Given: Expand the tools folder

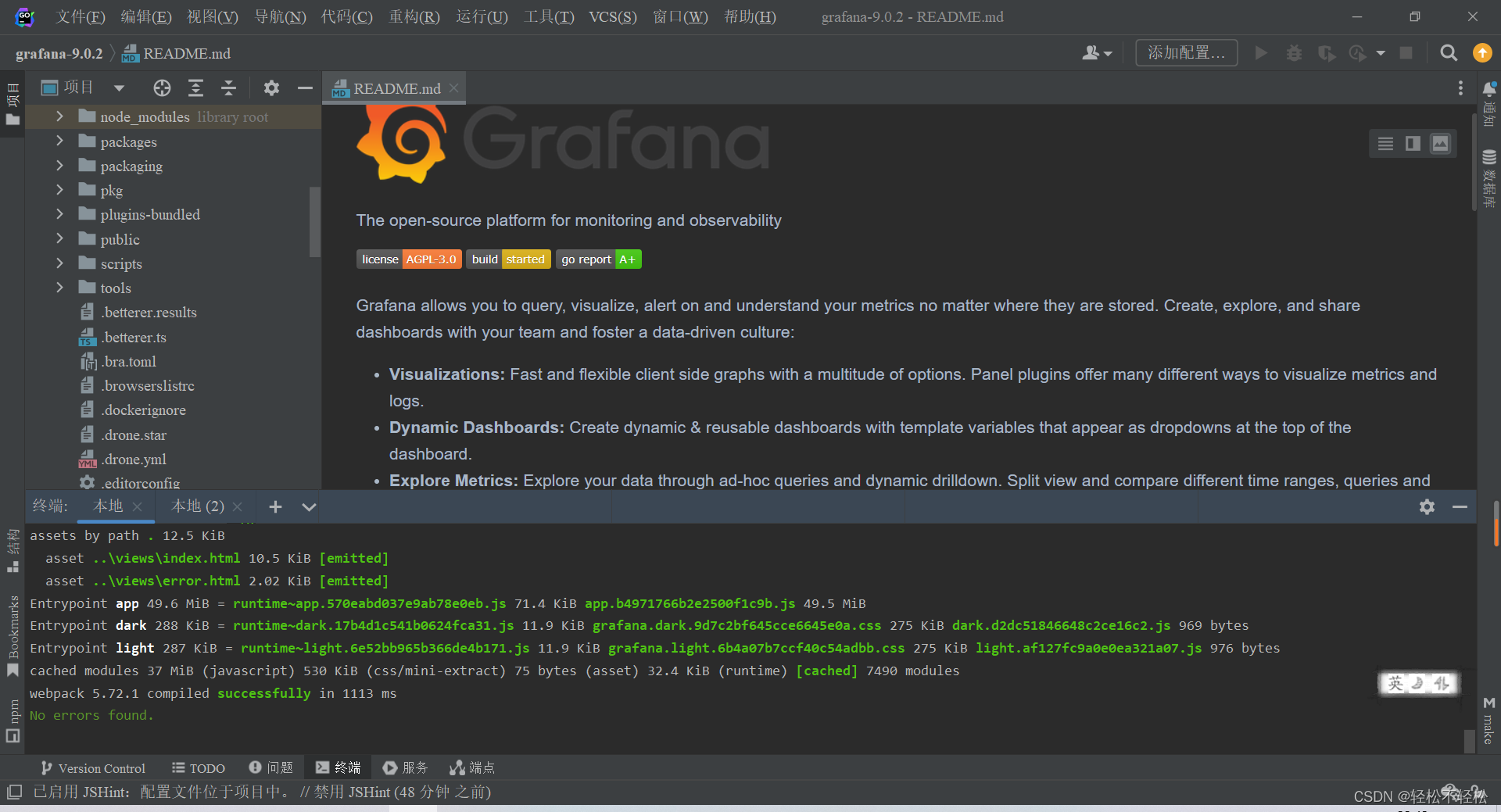Looking at the screenshot, I should point(59,288).
